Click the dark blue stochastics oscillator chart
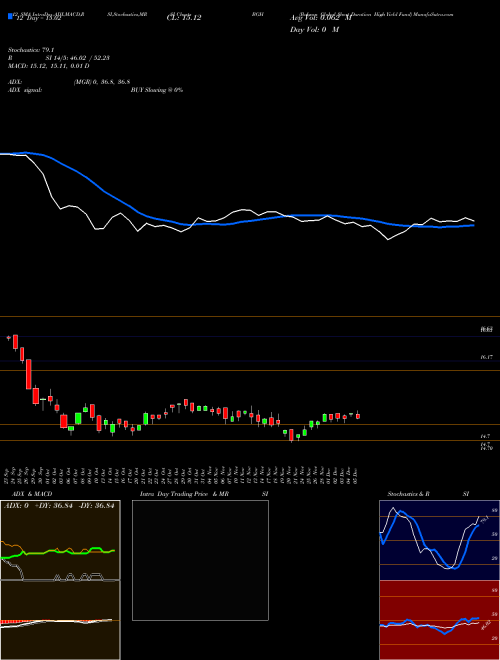 coord(439,540)
